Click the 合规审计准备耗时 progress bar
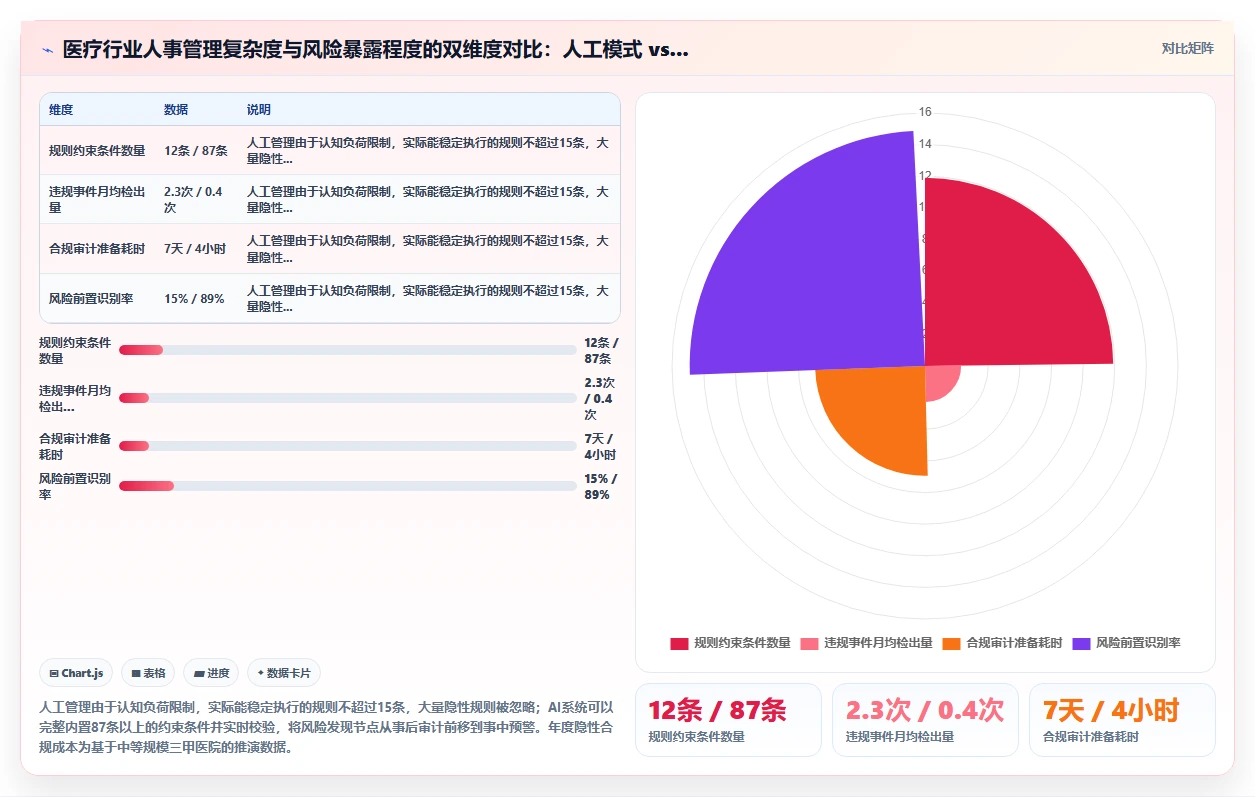1255x797 pixels. 348,446
